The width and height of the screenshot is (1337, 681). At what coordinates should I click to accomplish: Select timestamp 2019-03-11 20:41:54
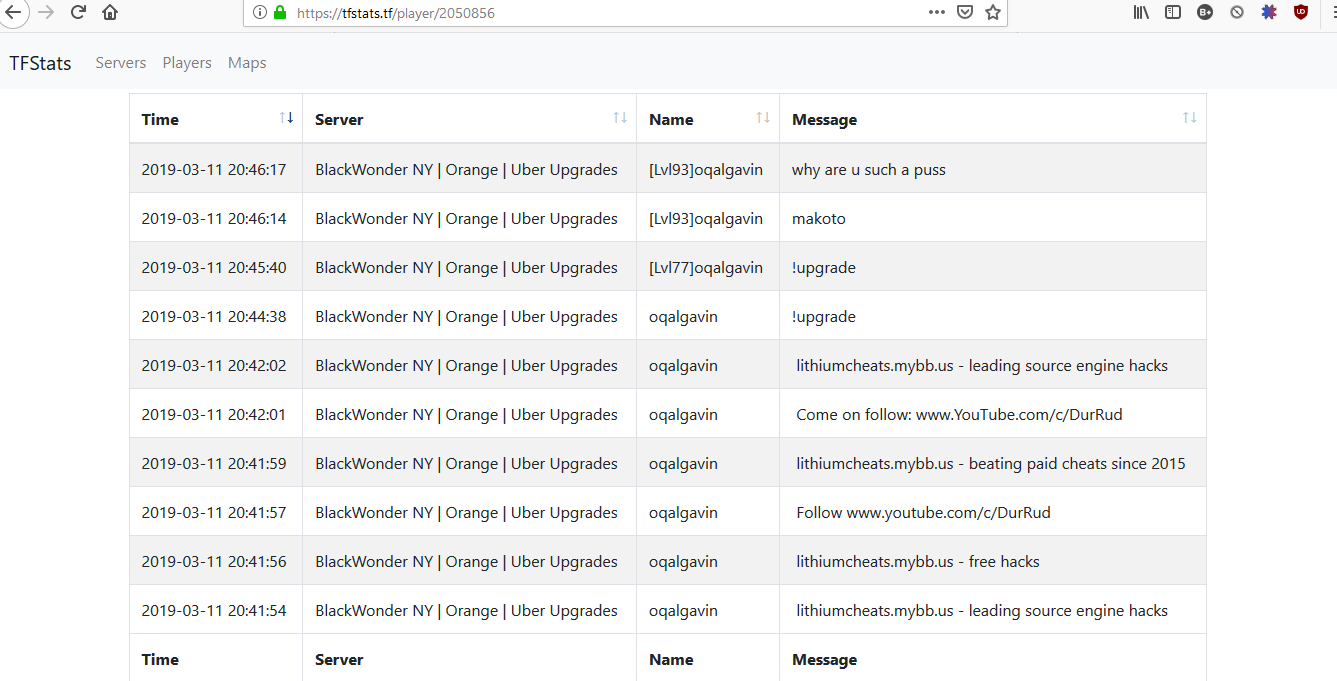[x=214, y=610]
